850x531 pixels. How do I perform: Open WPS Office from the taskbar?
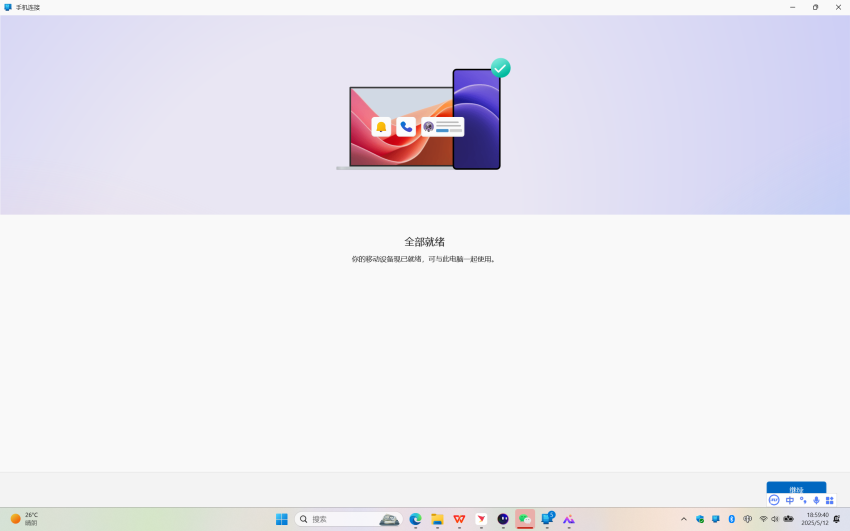click(x=459, y=519)
